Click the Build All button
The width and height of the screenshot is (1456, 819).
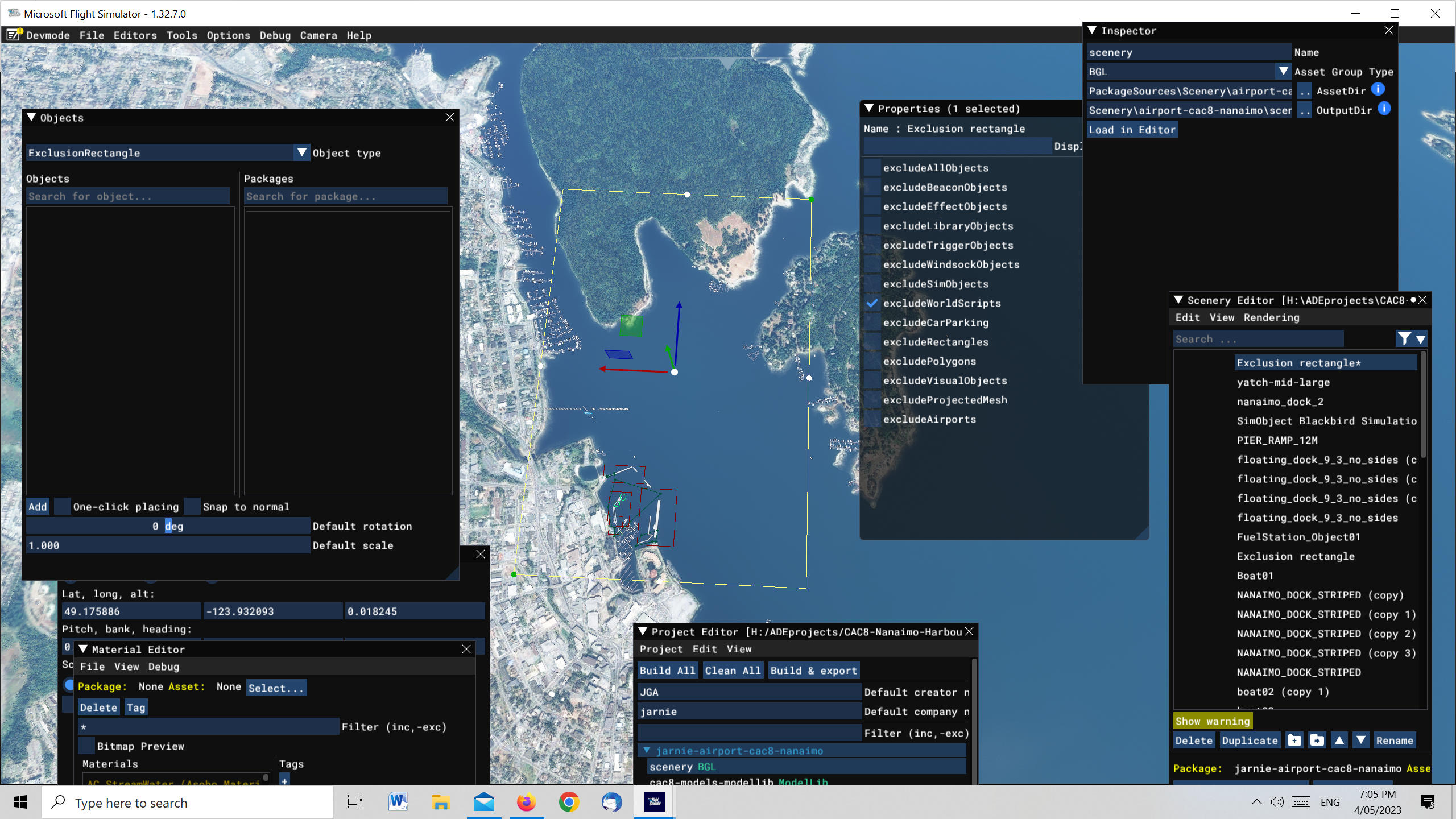[x=667, y=671]
